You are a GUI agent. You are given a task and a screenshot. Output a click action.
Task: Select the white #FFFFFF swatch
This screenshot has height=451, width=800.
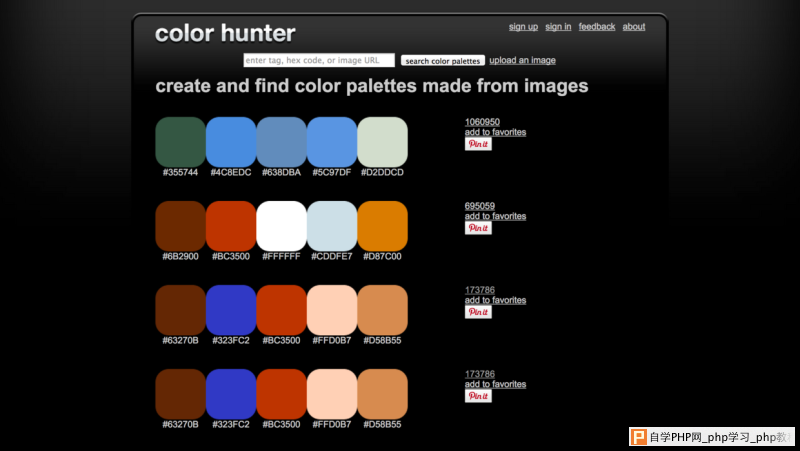(x=281, y=226)
